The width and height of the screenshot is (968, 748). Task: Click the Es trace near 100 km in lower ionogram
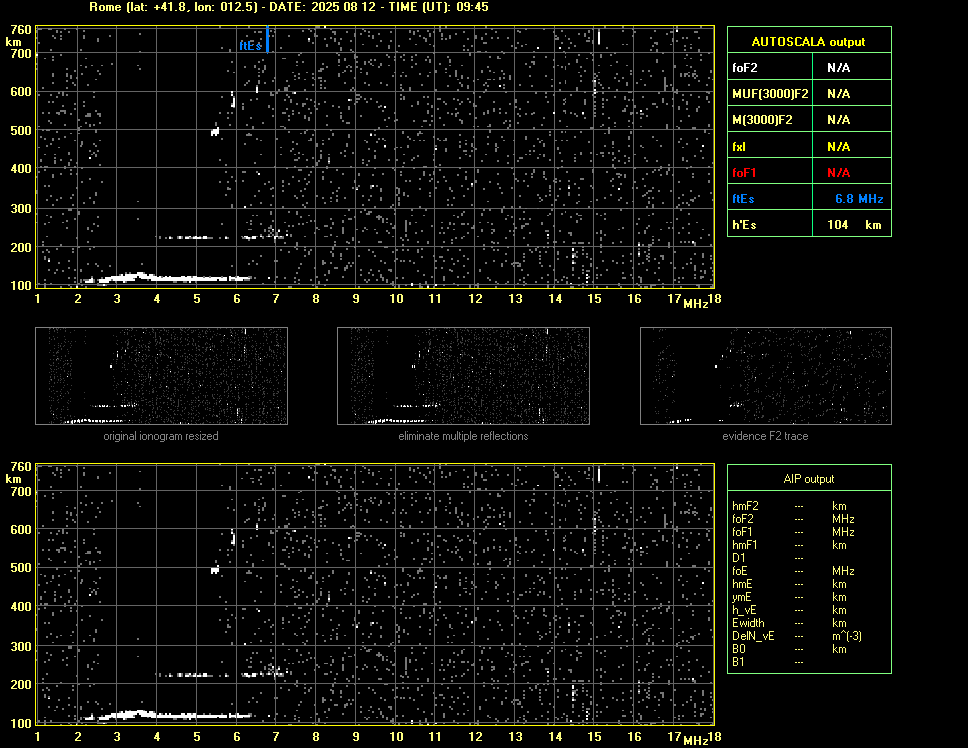pos(168,716)
